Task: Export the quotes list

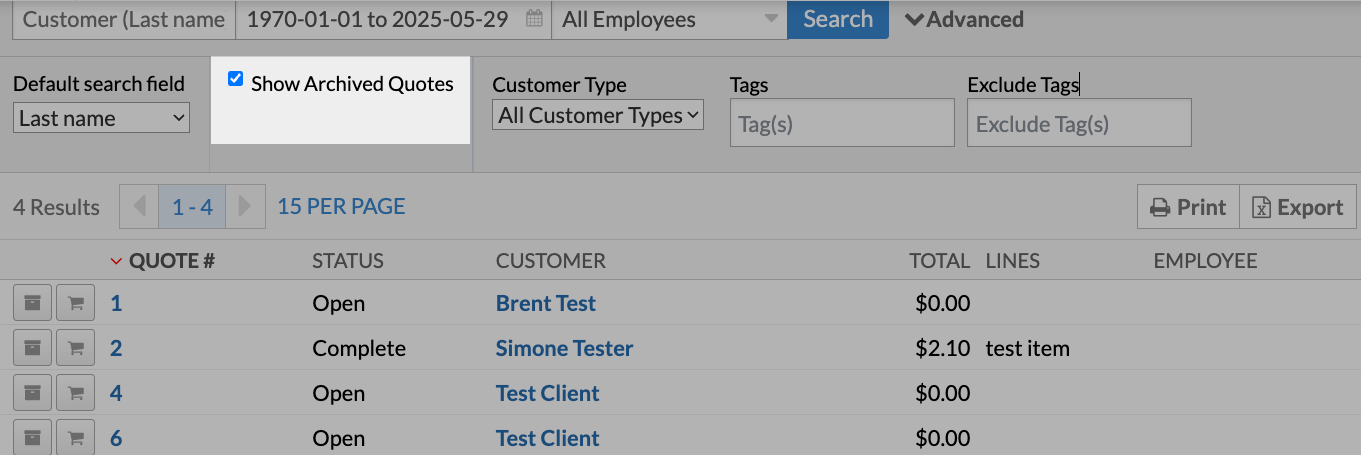Action: point(1297,207)
